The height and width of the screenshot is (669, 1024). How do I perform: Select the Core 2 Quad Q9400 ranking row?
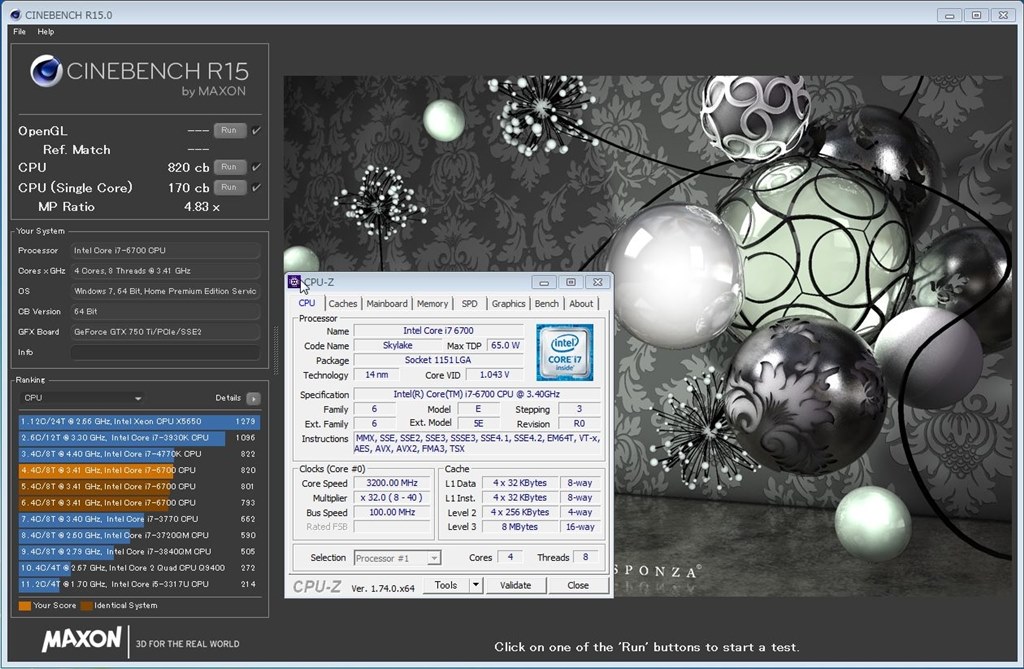coord(139,568)
